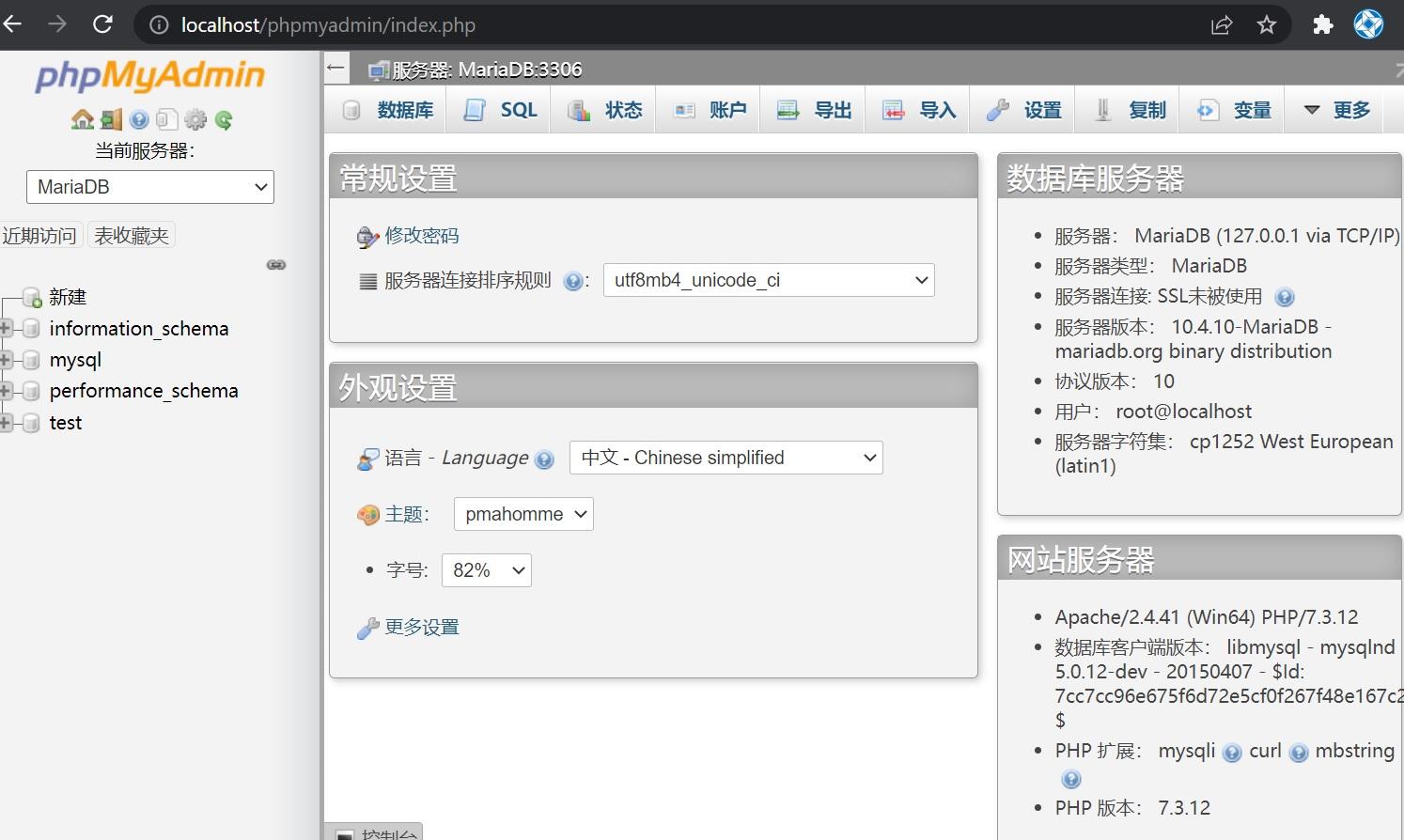
Task: Open the language selection dropdown
Action: click(726, 458)
